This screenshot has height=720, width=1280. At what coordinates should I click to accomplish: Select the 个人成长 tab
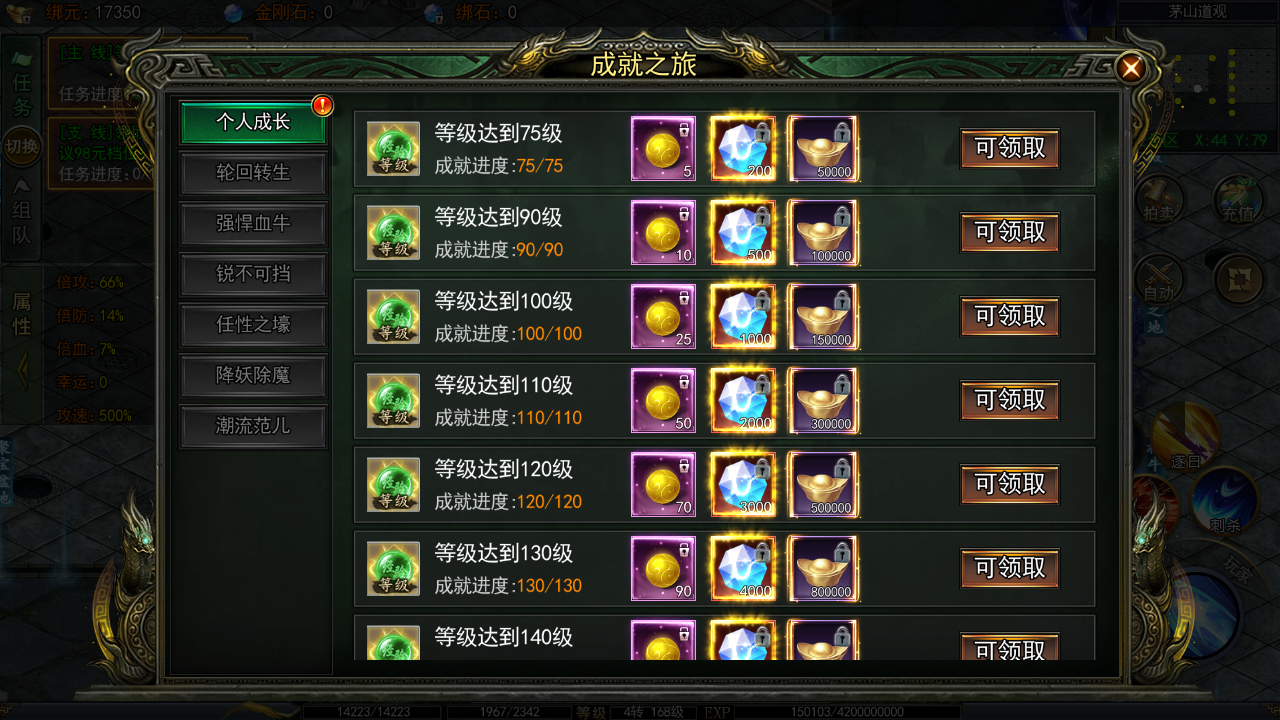pyautogui.click(x=253, y=122)
